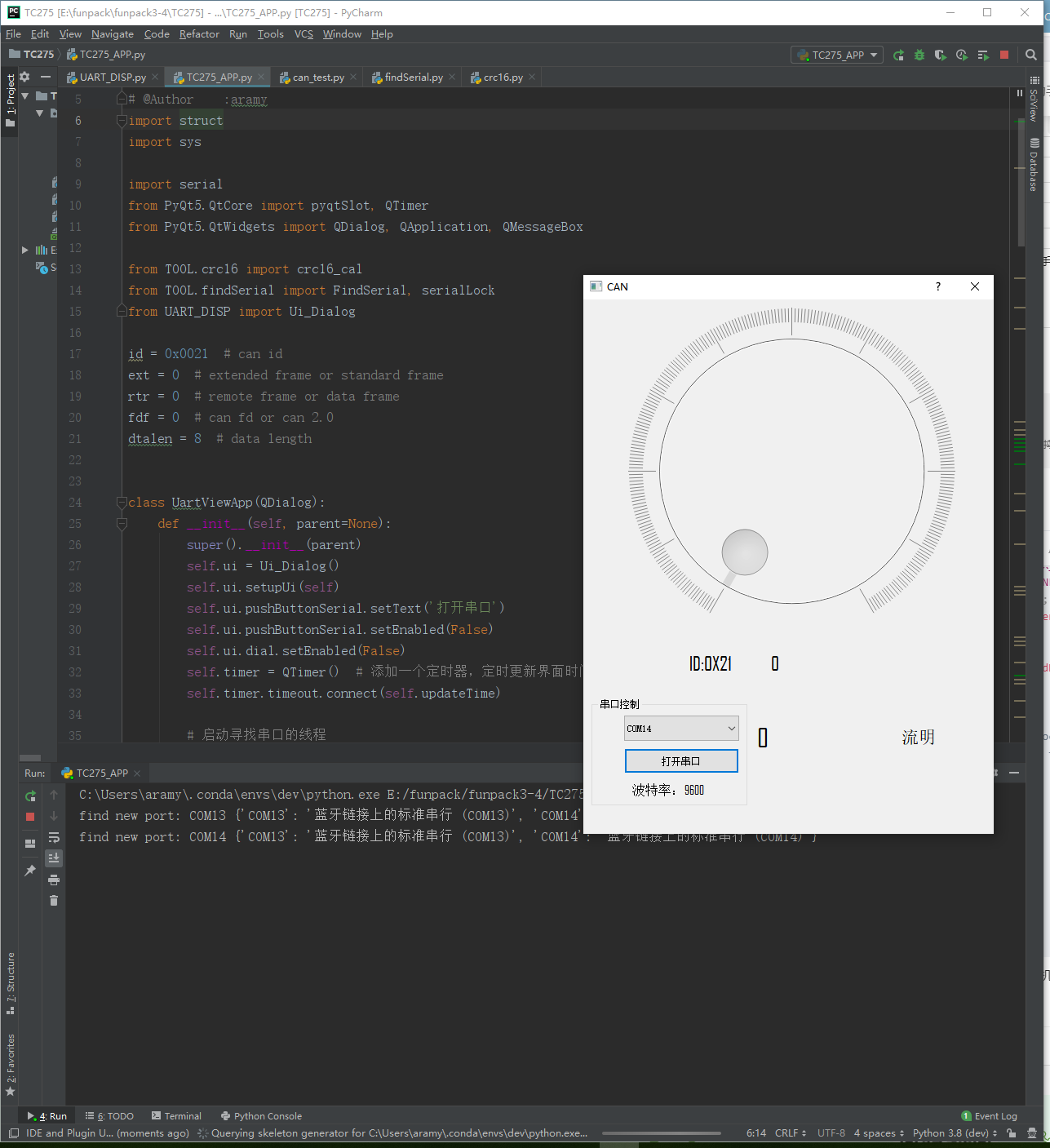Image resolution: width=1050 pixels, height=1148 pixels.
Task: Expand the External Libraries tree node
Action: point(25,250)
